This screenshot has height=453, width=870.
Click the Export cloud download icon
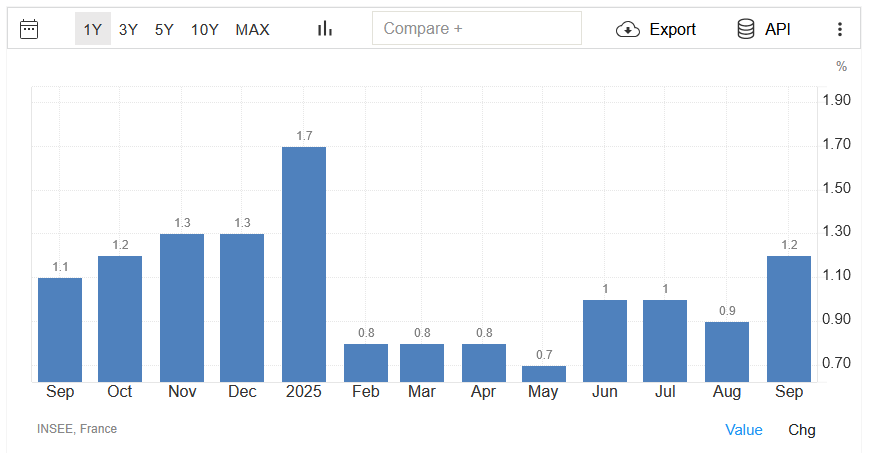(628, 29)
